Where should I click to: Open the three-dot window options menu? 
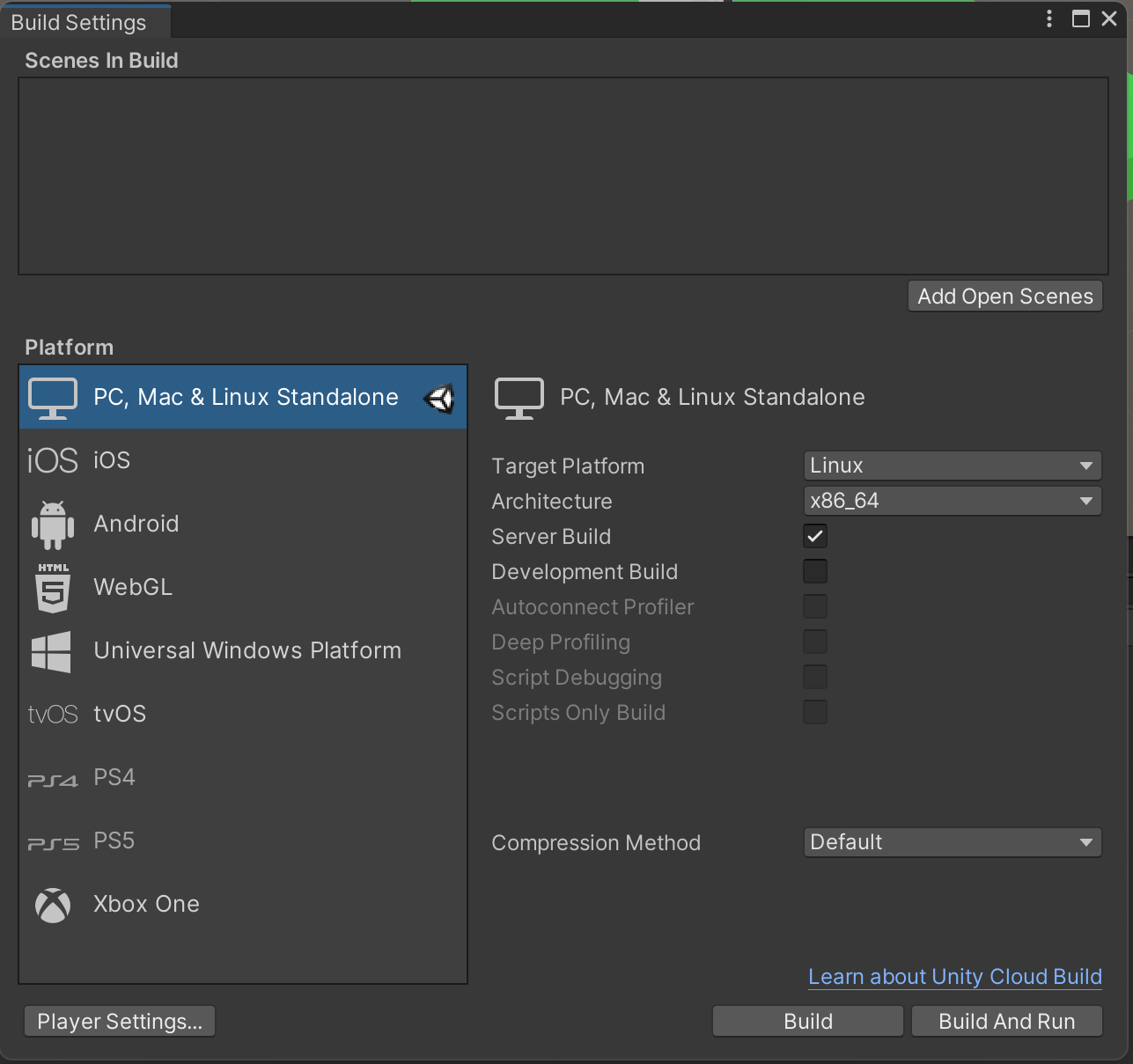(1048, 18)
